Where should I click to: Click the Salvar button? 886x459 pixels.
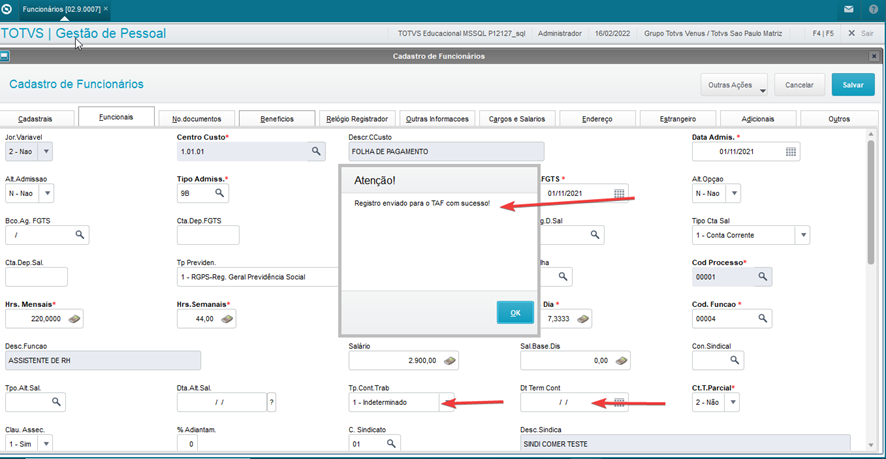point(853,85)
